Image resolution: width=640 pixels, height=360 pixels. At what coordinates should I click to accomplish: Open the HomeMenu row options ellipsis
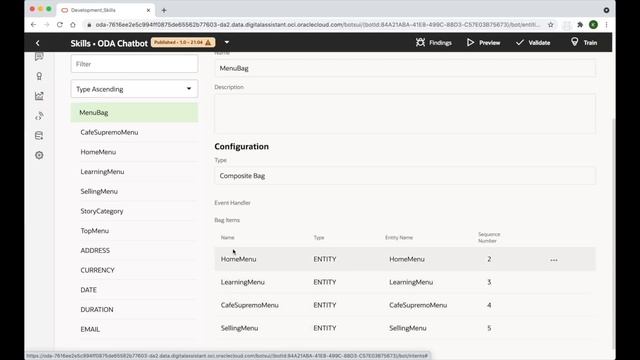point(553,260)
